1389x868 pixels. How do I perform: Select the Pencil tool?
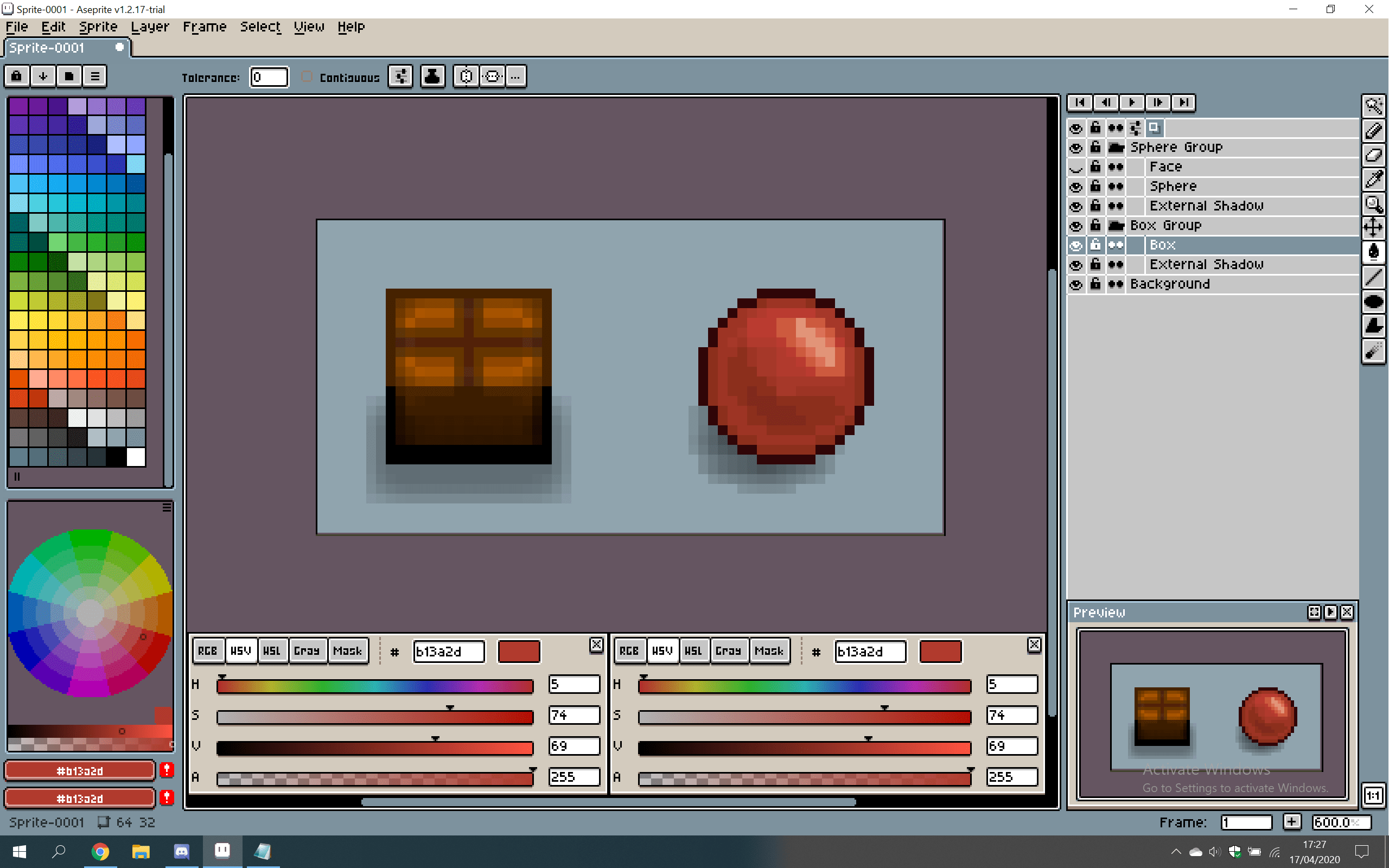coord(1373,131)
